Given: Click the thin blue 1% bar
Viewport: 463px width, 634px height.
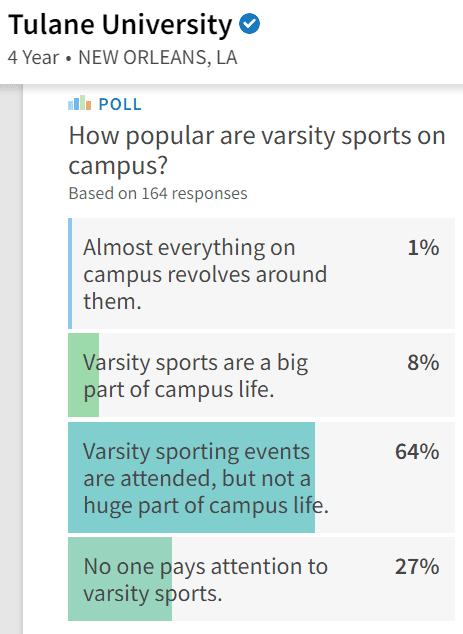Looking at the screenshot, I should [x=70, y=273].
